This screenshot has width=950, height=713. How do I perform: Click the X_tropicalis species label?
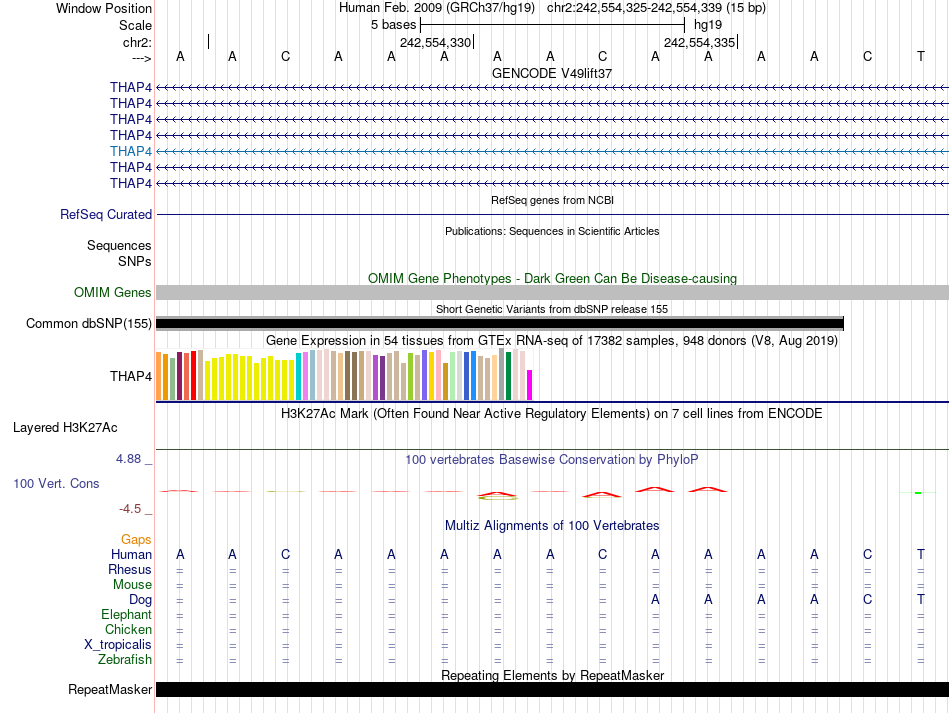[x=118, y=645]
